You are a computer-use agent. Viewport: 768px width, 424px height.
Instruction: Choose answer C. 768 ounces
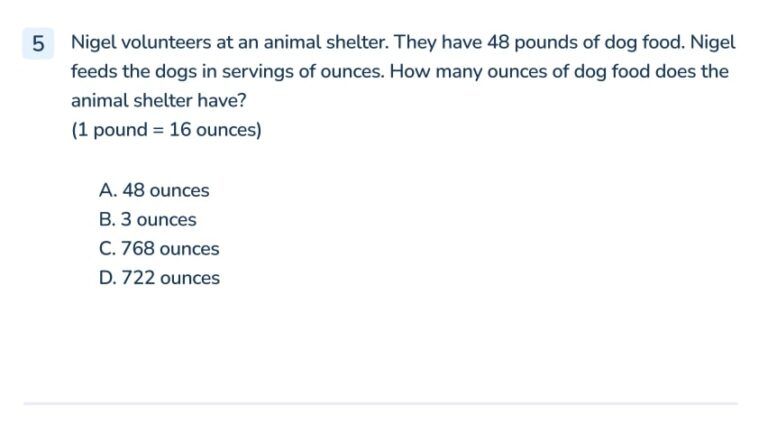[159, 248]
